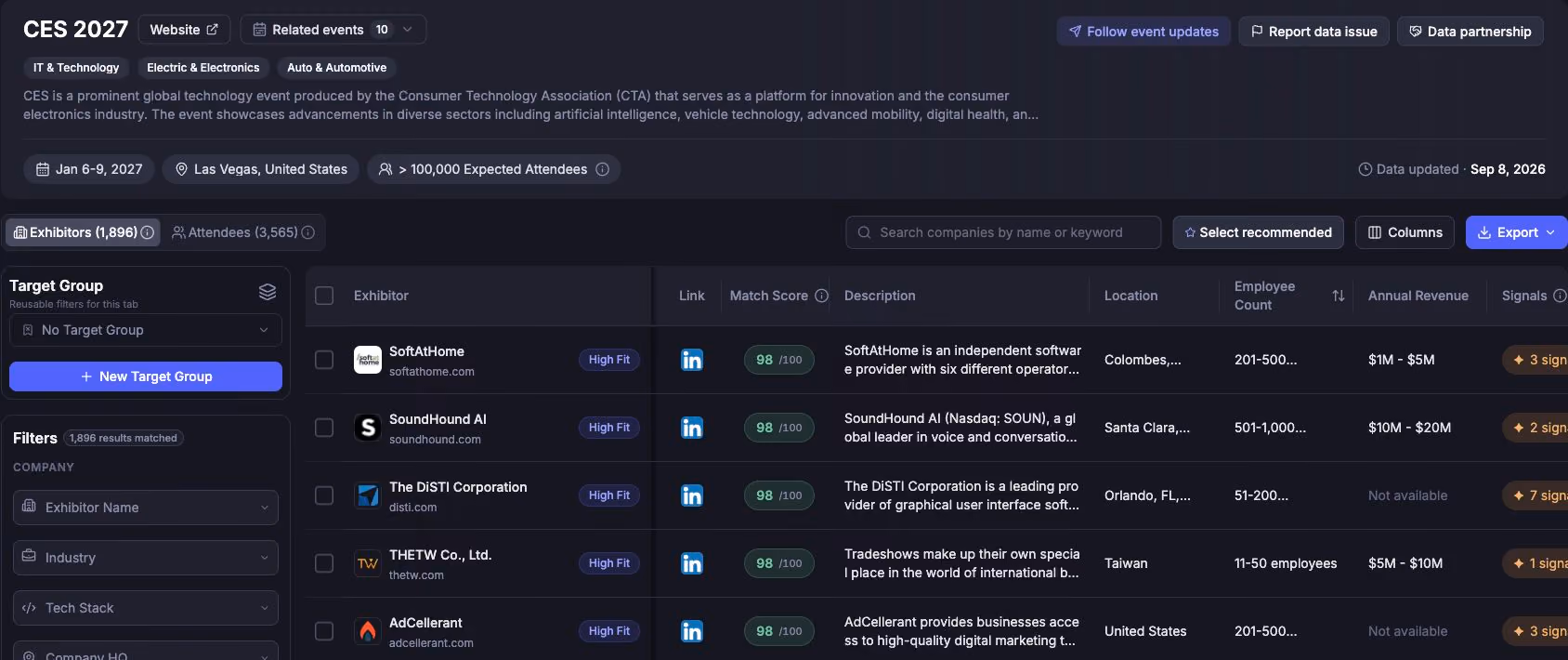Click soundhound.com domain text
Image resolution: width=1568 pixels, height=660 pixels.
coord(435,440)
